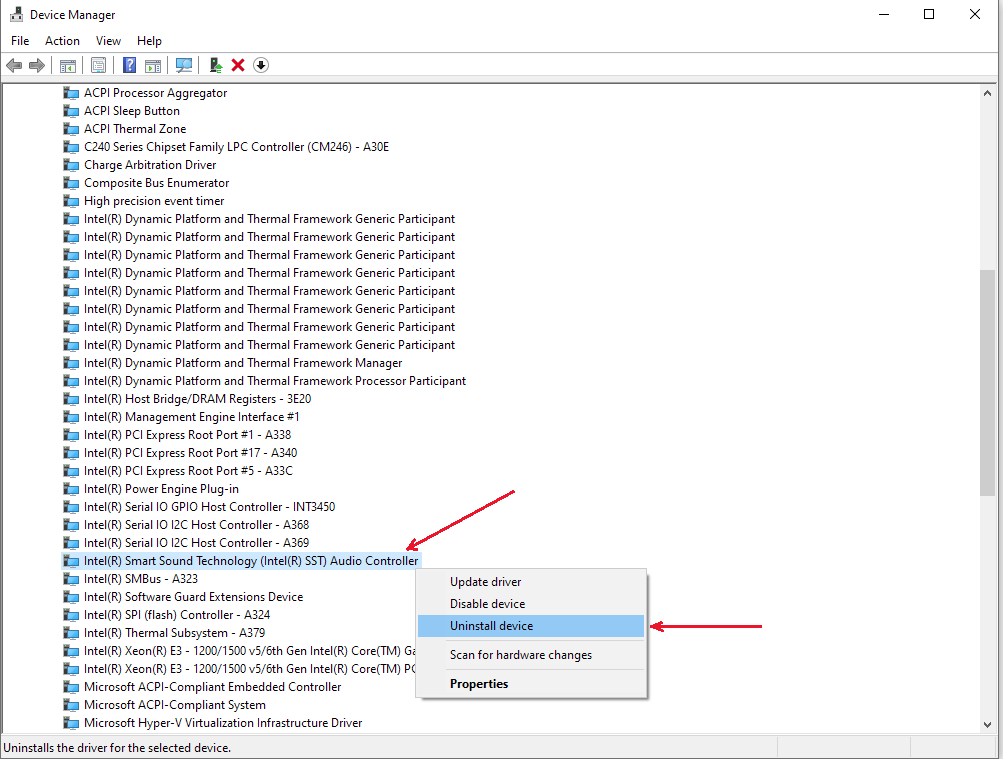The height and width of the screenshot is (759, 1003).
Task: Click the icon beside ACPI Processor Aggregator
Action: (x=71, y=93)
